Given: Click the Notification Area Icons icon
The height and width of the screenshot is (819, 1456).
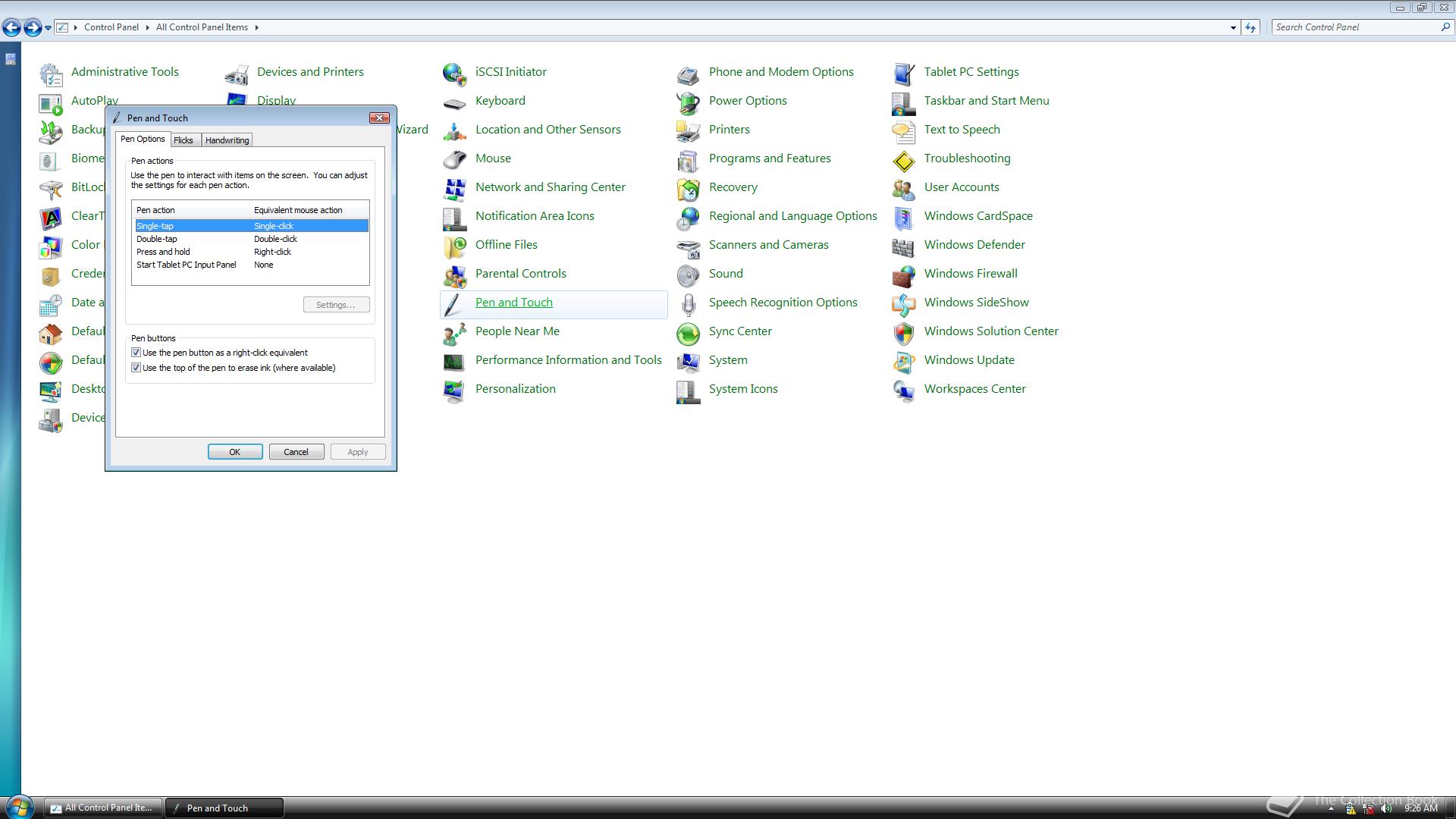Looking at the screenshot, I should click(454, 218).
